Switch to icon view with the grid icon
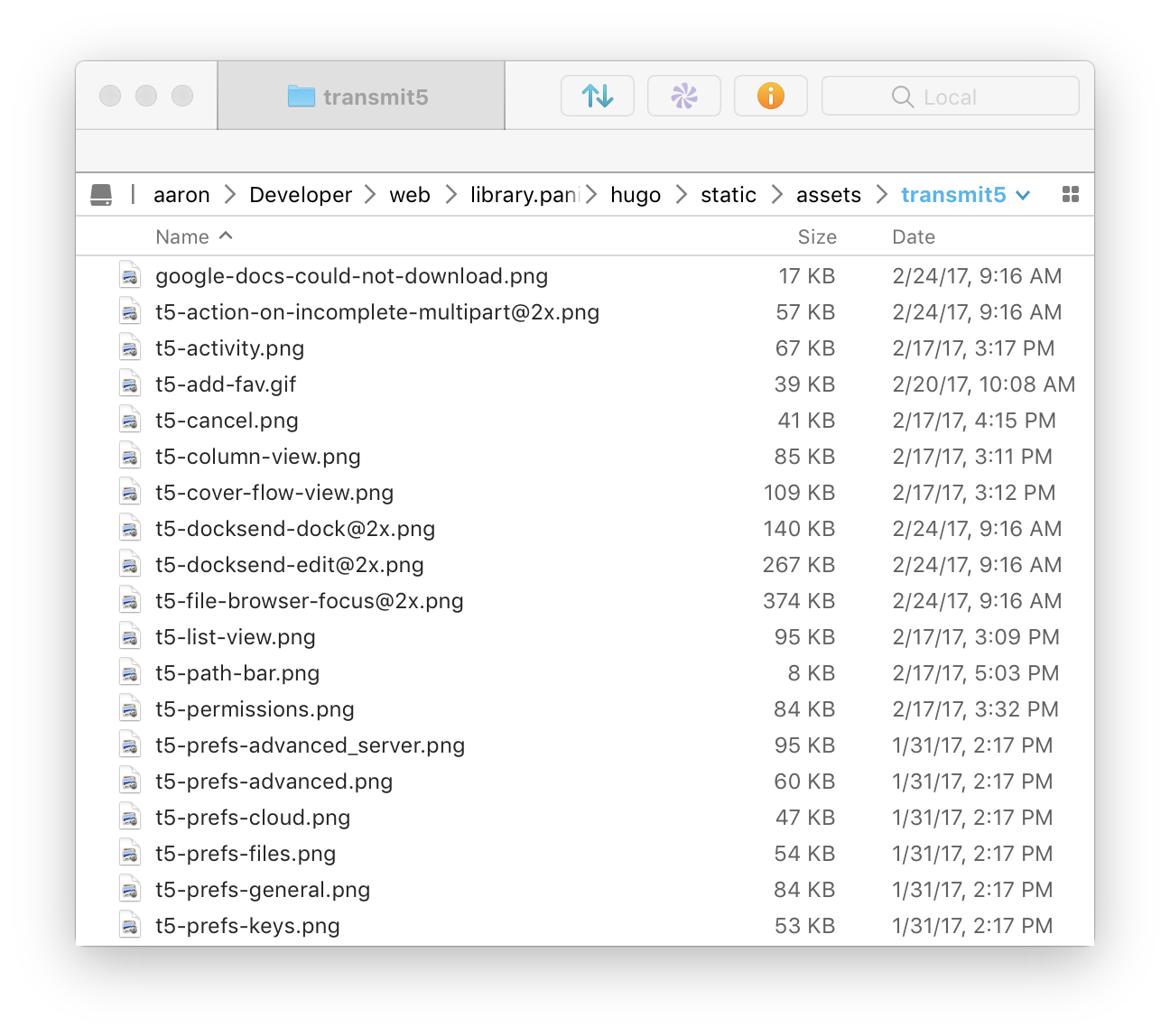This screenshot has width=1170, height=1036. click(1070, 194)
